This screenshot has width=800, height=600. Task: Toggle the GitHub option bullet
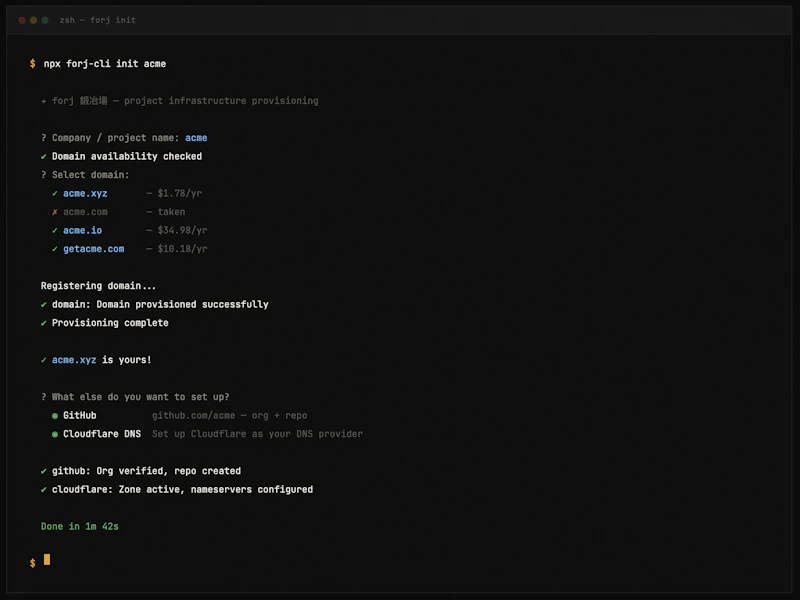point(55,416)
